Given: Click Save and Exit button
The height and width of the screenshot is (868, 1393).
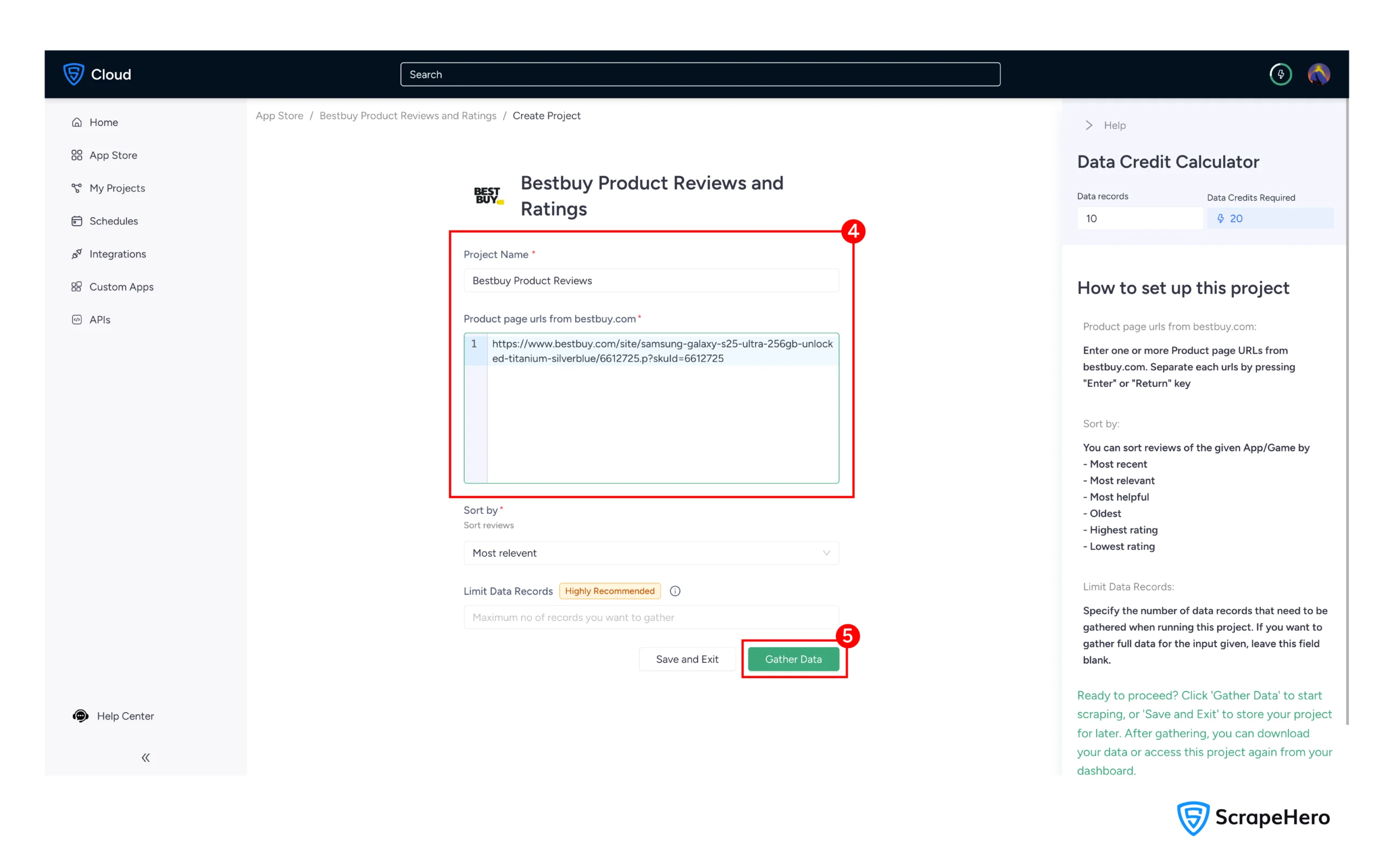Looking at the screenshot, I should [687, 659].
